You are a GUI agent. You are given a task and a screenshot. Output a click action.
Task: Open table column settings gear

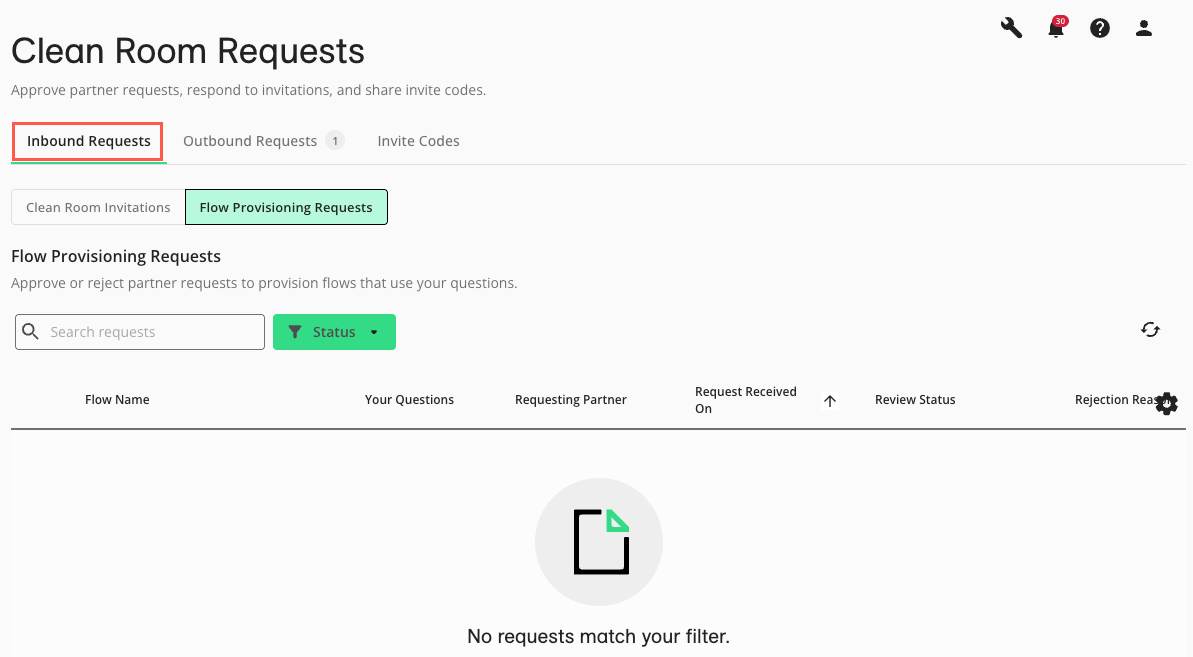(x=1166, y=404)
